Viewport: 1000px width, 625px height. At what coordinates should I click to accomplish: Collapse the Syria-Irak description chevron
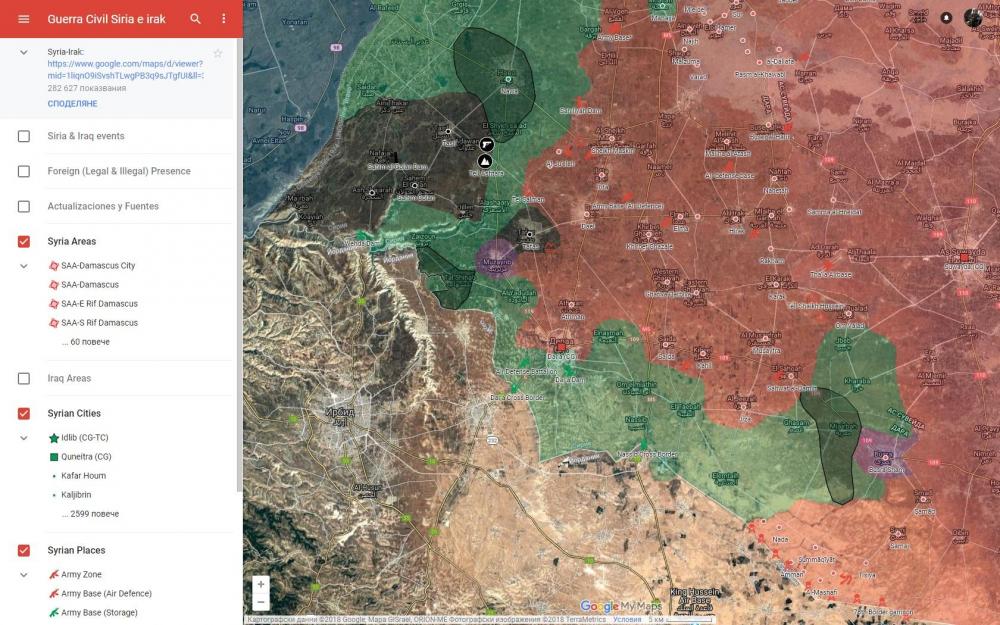24,52
